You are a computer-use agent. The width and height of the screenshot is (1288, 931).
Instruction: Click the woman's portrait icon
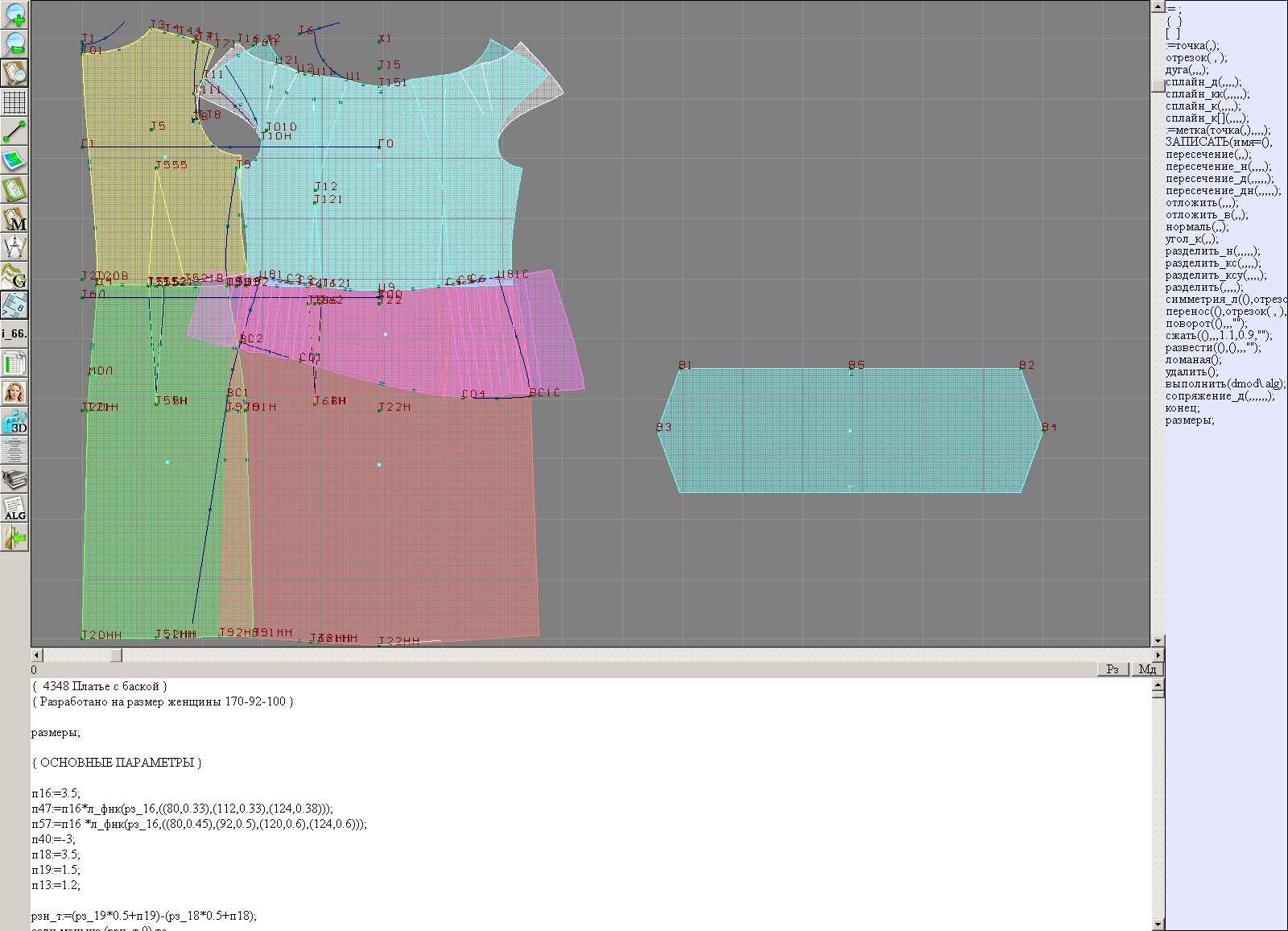[14, 393]
